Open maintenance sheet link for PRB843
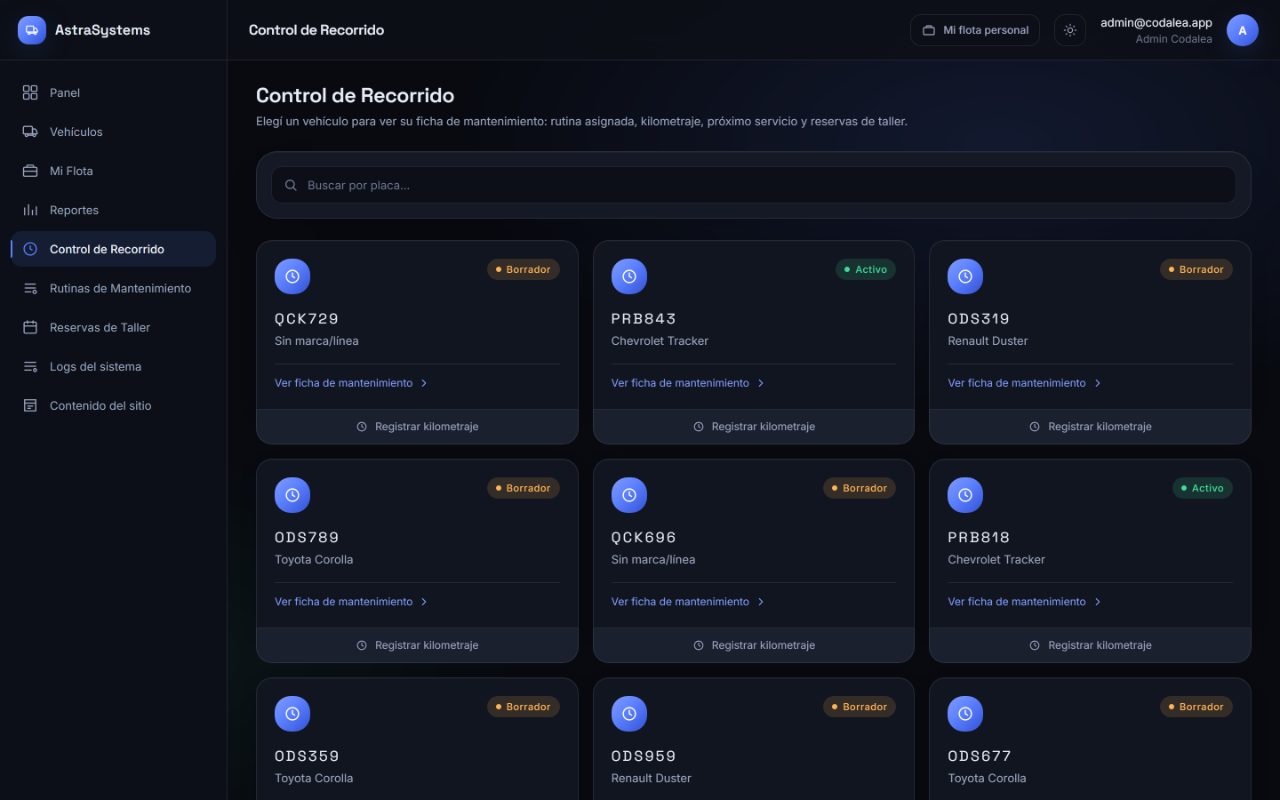This screenshot has height=800, width=1280. click(x=688, y=383)
